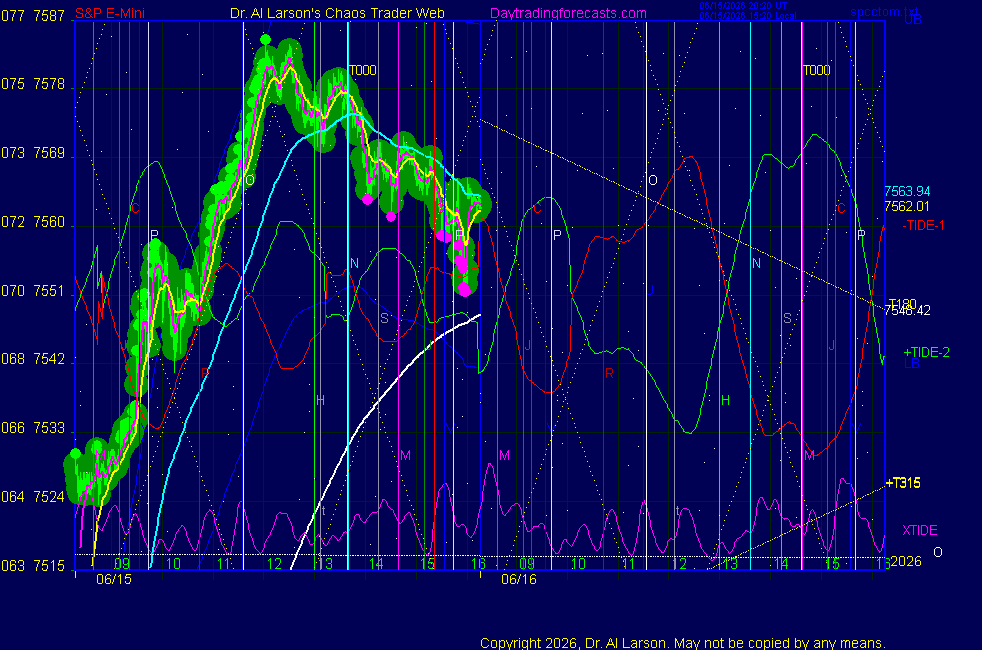Click the copyright notice text
Viewport: 982px width, 650px height.
(x=683, y=643)
